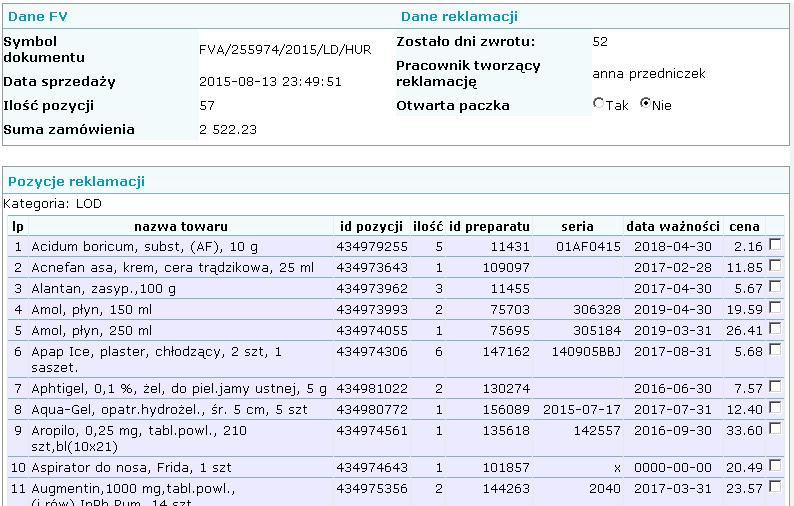Screen dimensions: 794x506
Task: Tick checkbox for Apap Ice plaster row
Action: (x=775, y=349)
